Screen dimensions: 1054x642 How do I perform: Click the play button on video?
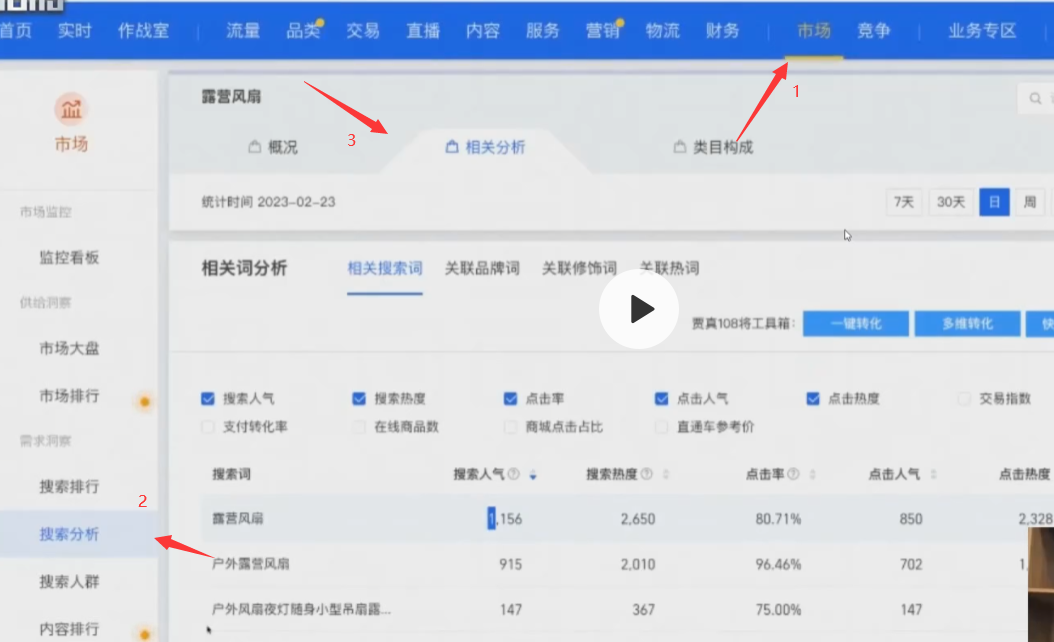tap(639, 309)
